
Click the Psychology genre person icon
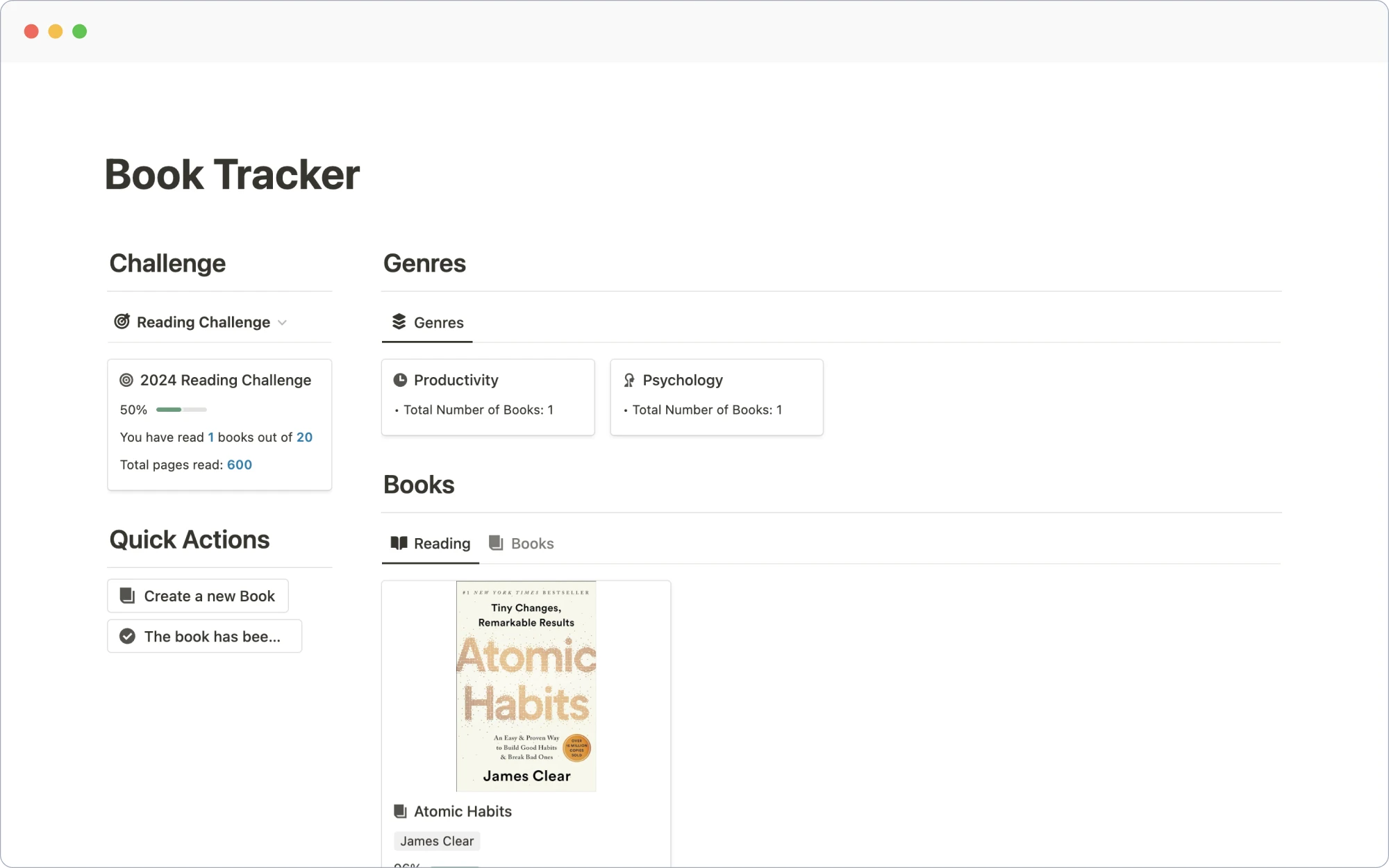coord(629,379)
